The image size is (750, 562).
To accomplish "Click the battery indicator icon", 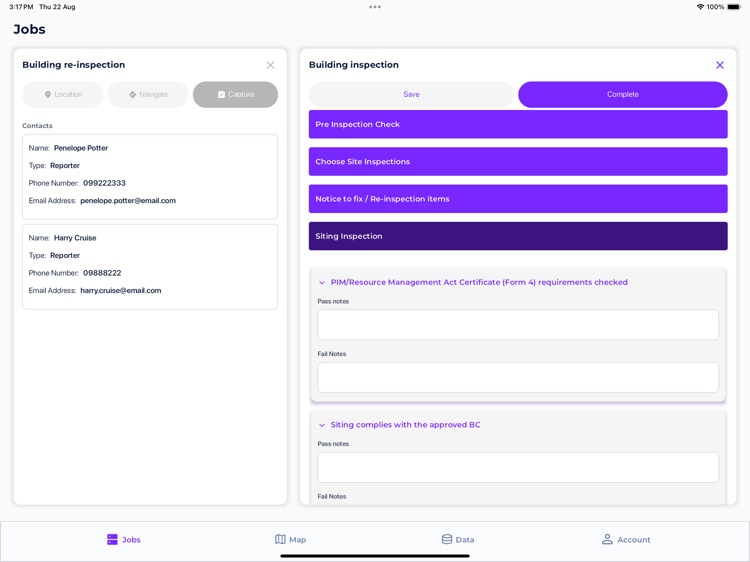I will point(734,7).
